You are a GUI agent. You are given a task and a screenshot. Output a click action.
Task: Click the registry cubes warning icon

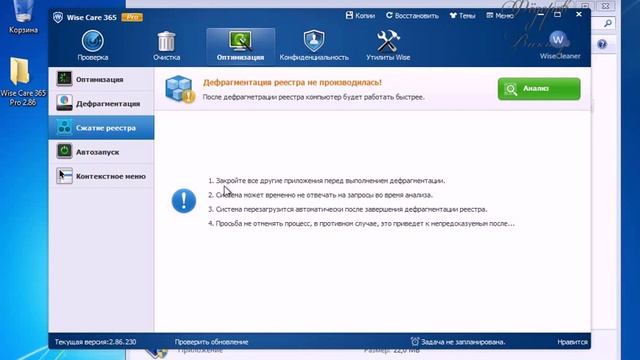tap(180, 89)
